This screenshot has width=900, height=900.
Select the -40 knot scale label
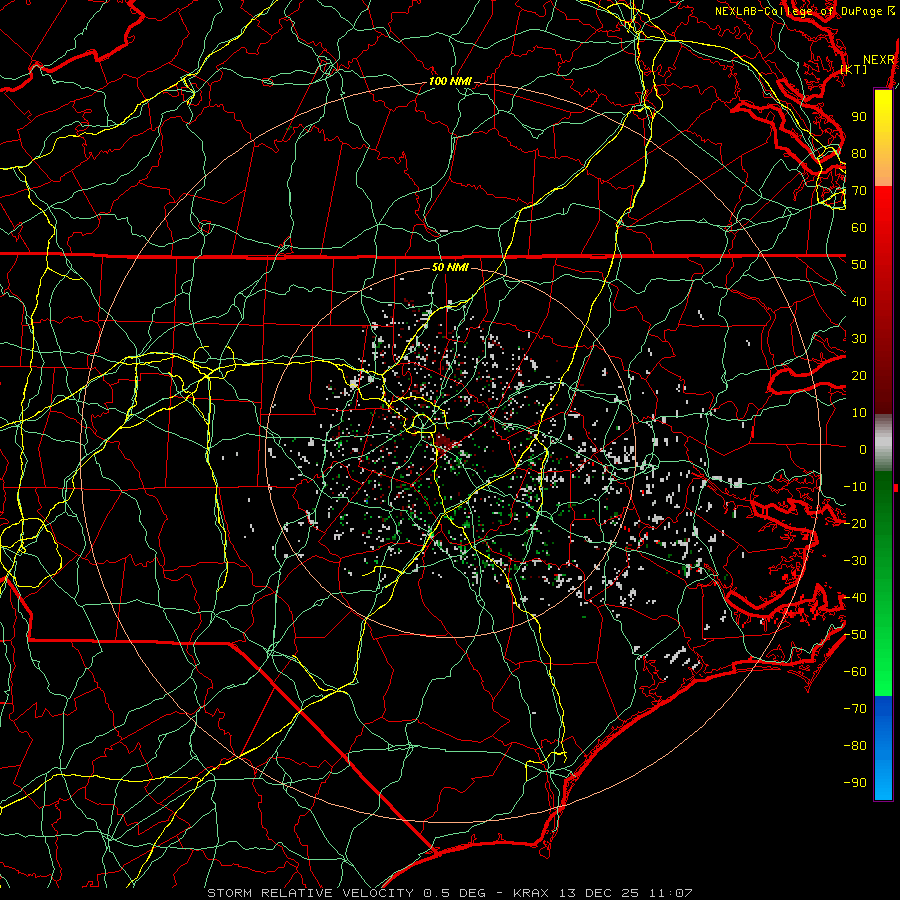pyautogui.click(x=855, y=598)
